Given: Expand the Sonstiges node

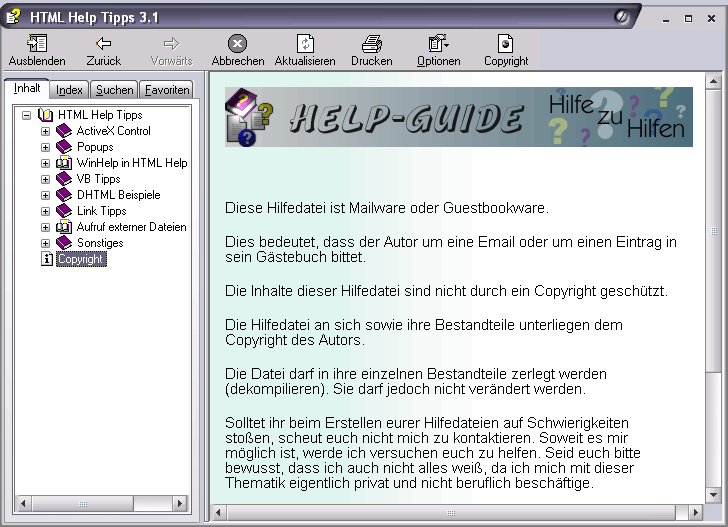Looking at the screenshot, I should pyautogui.click(x=45, y=244).
